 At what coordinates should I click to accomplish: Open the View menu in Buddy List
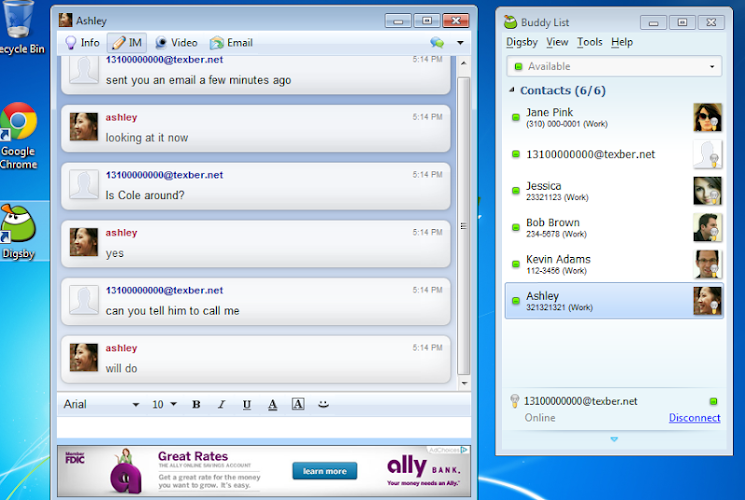click(x=557, y=42)
